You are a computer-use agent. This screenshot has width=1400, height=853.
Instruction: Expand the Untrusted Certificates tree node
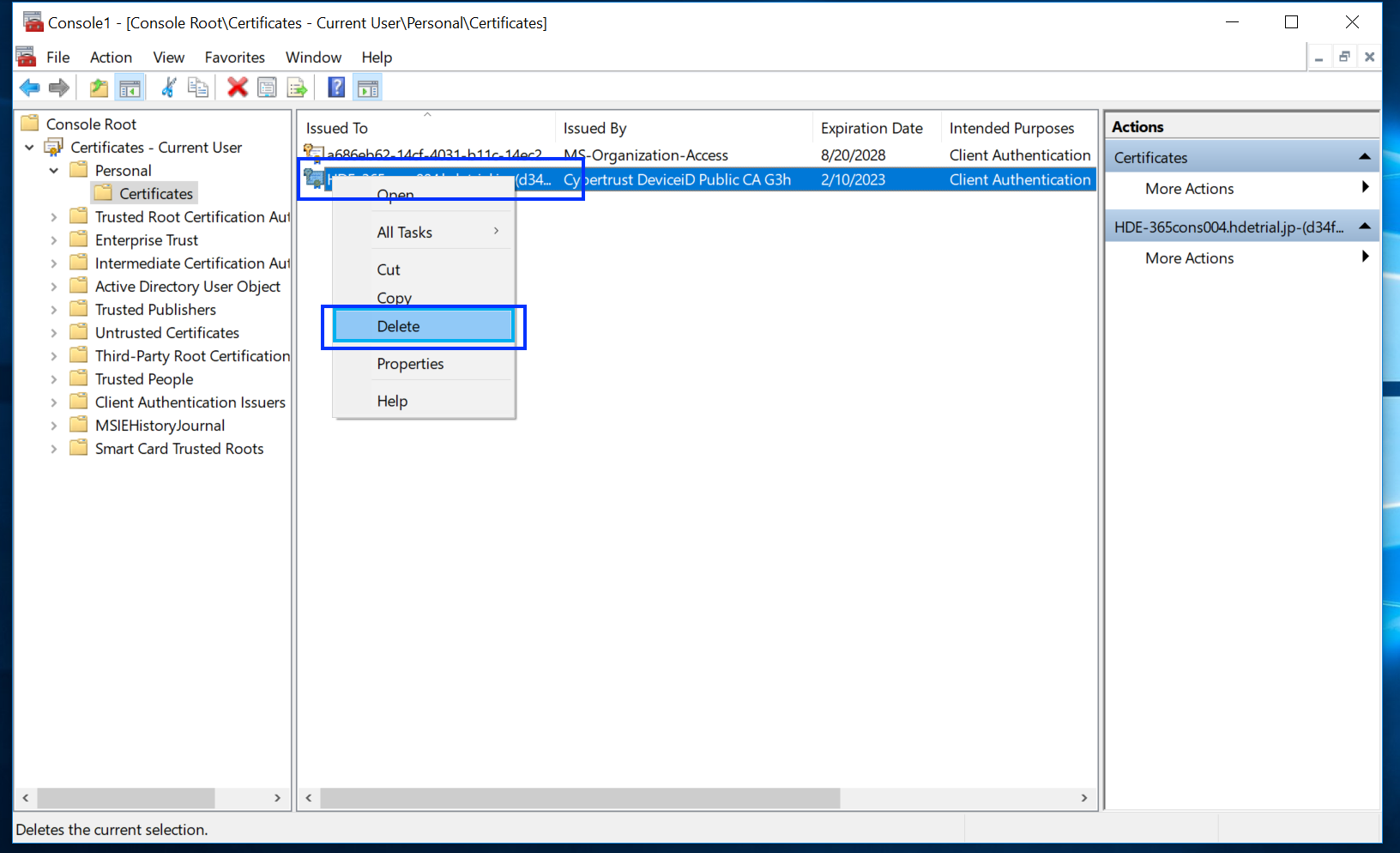click(x=54, y=333)
